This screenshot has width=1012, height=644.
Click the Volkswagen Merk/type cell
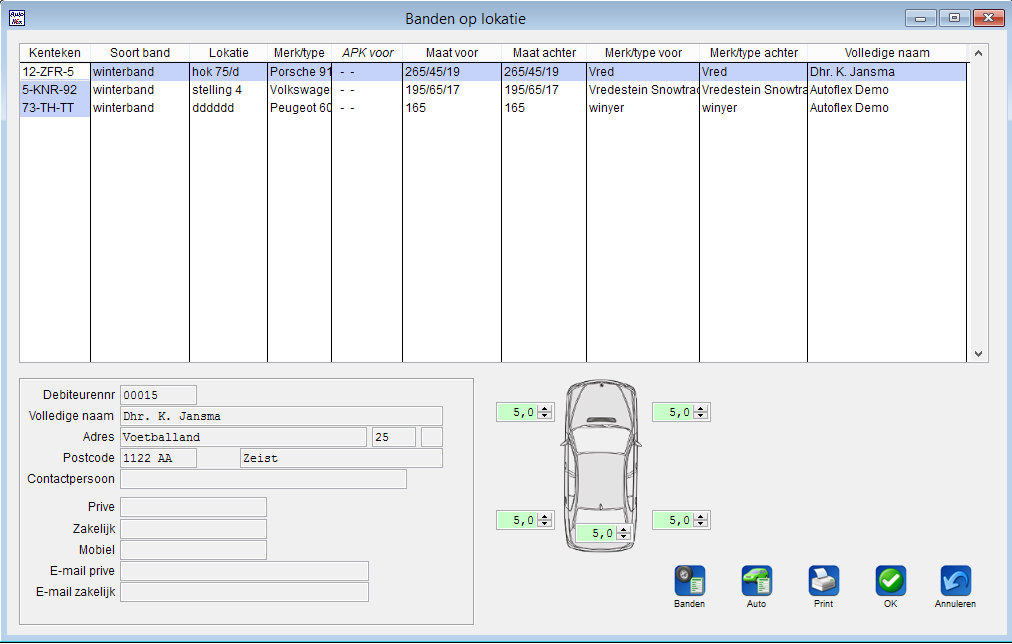click(299, 90)
